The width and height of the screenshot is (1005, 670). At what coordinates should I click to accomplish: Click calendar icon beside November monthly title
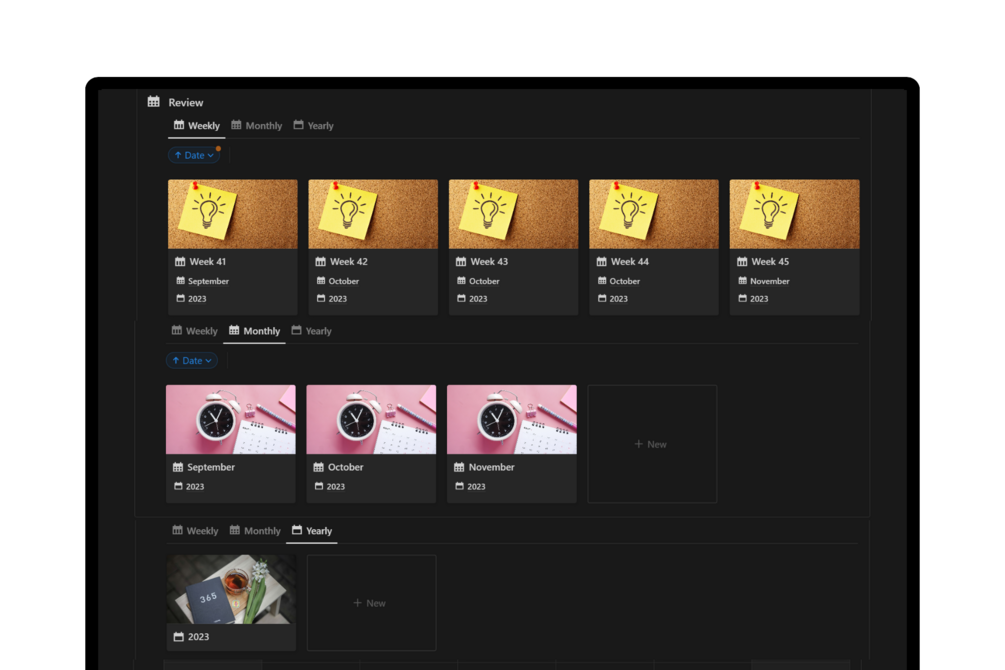coord(459,467)
